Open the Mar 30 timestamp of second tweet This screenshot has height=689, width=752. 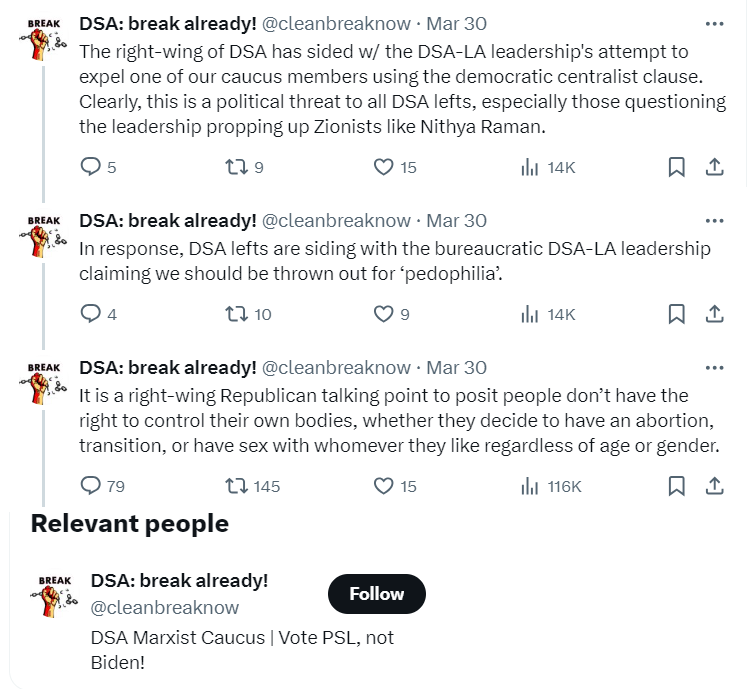[457, 220]
